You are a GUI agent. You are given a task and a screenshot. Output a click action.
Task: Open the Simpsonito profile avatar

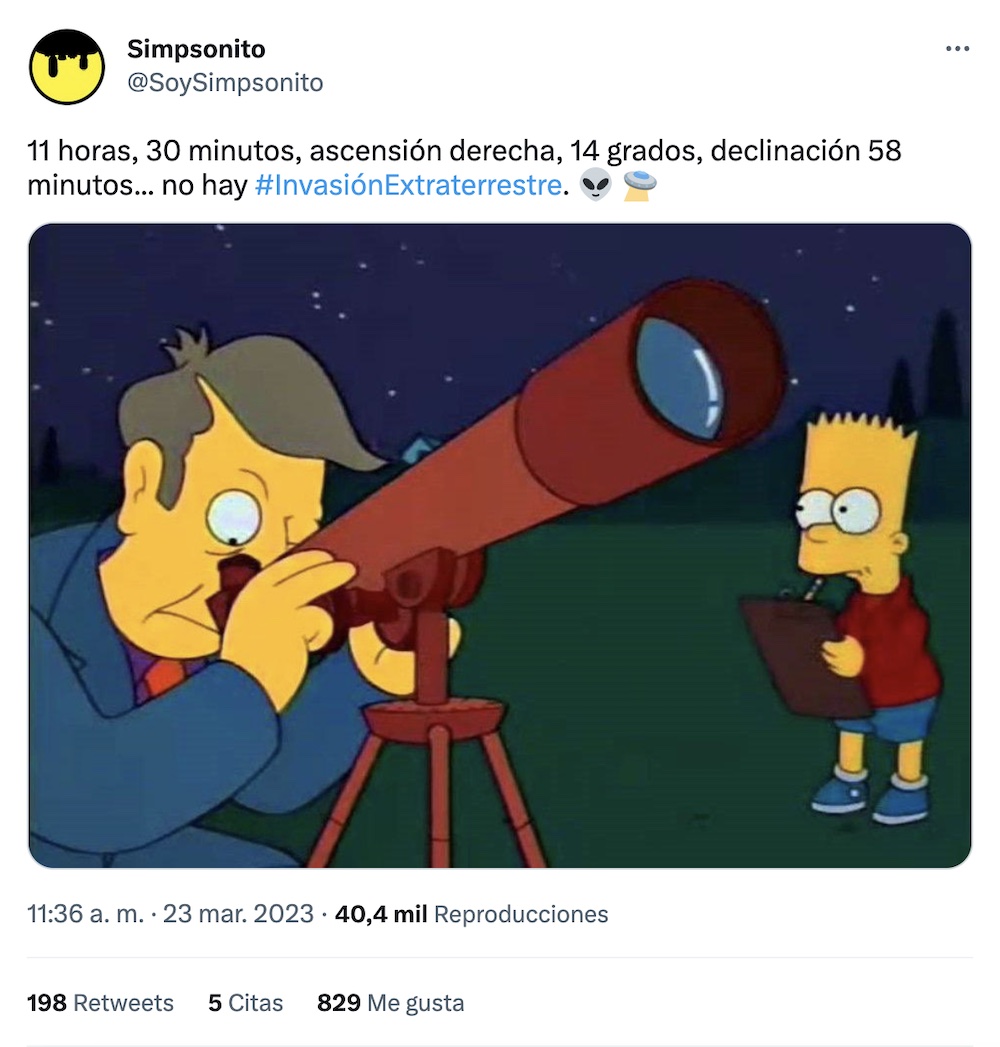(67, 67)
